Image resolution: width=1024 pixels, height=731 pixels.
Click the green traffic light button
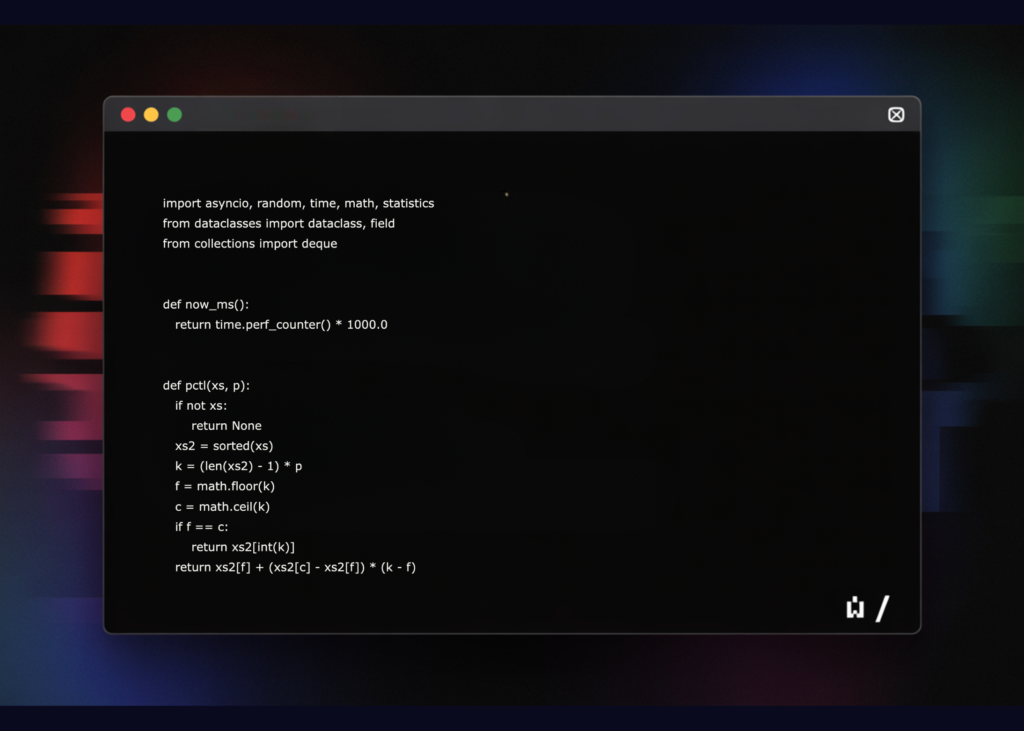[x=174, y=114]
